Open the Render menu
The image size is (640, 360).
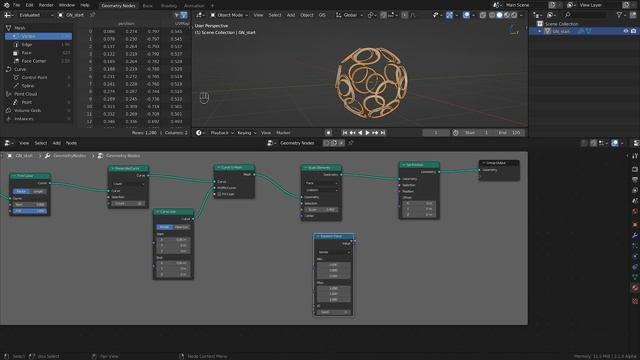[x=46, y=5]
